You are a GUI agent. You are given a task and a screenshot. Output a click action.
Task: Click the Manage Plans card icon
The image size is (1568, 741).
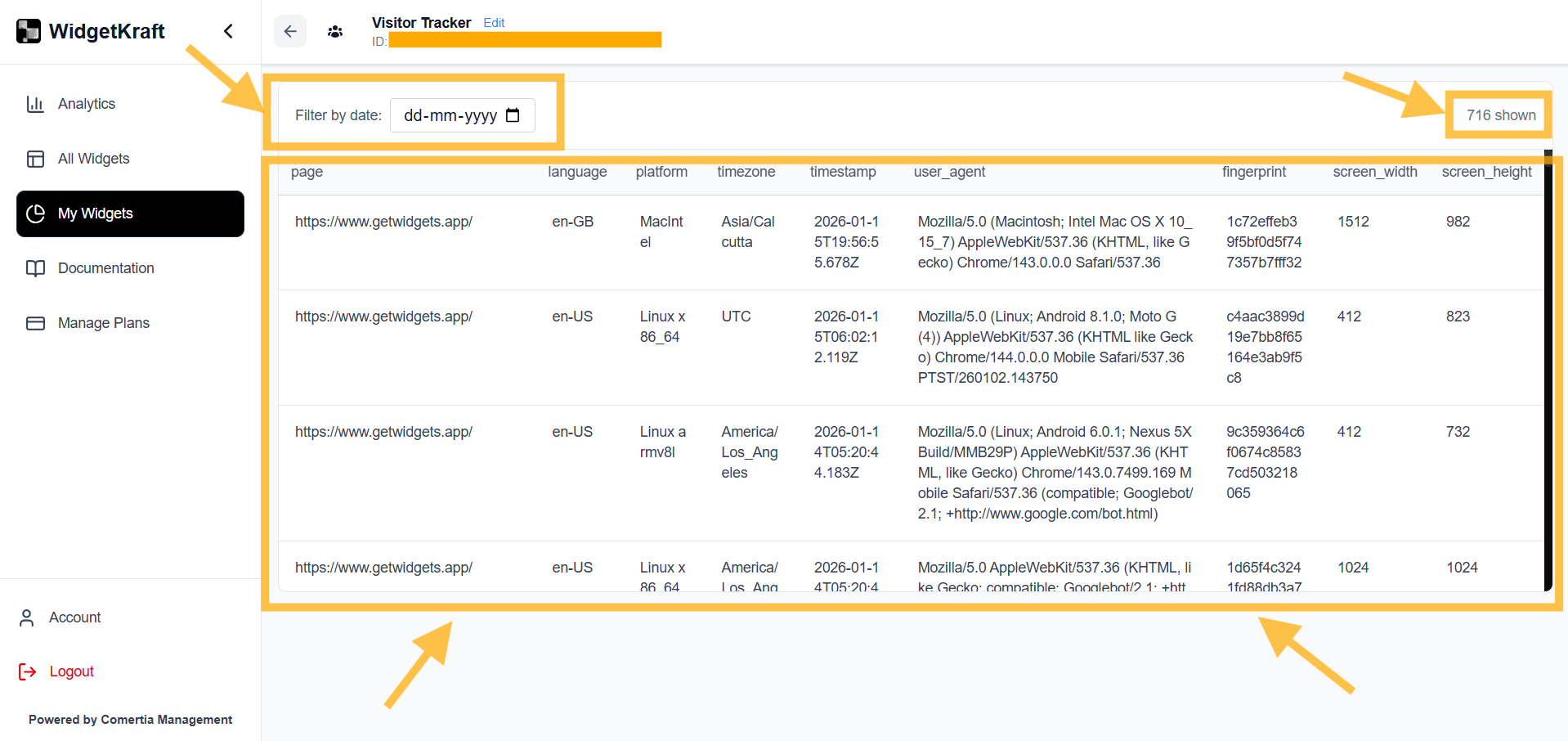point(35,323)
